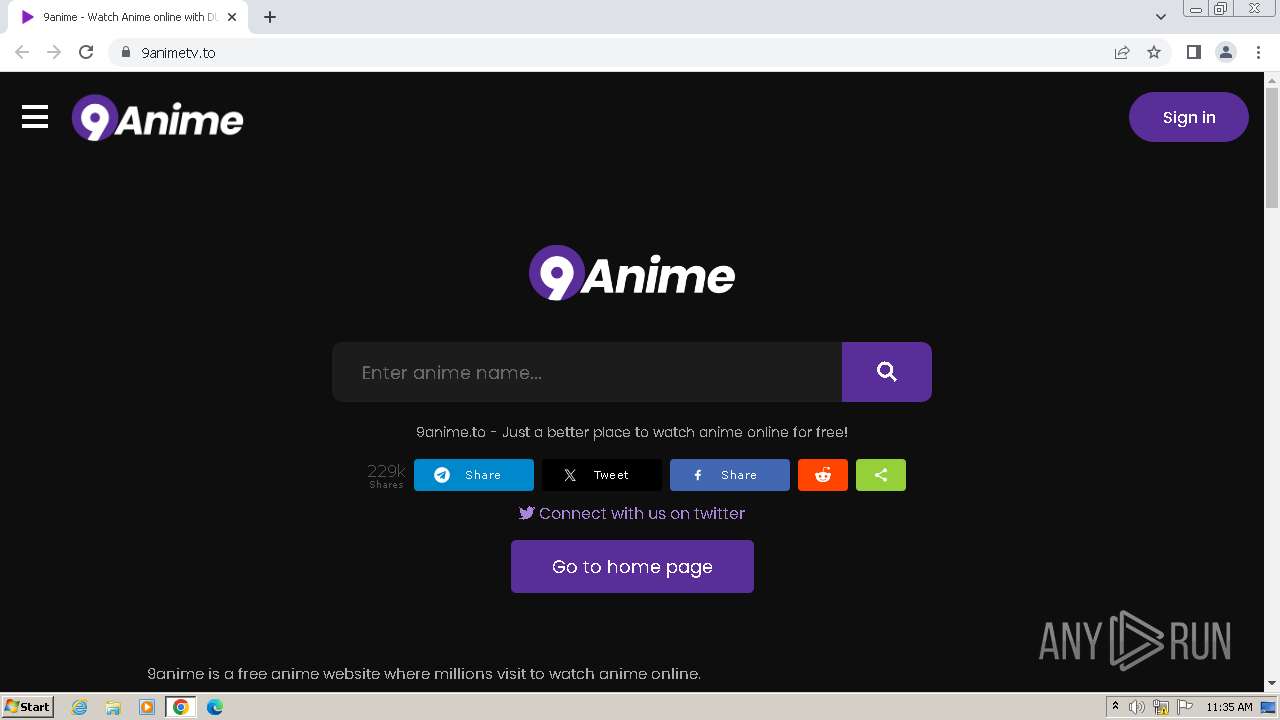1280x720 pixels.
Task: Open File Explorer from the taskbar
Action: click(x=113, y=707)
